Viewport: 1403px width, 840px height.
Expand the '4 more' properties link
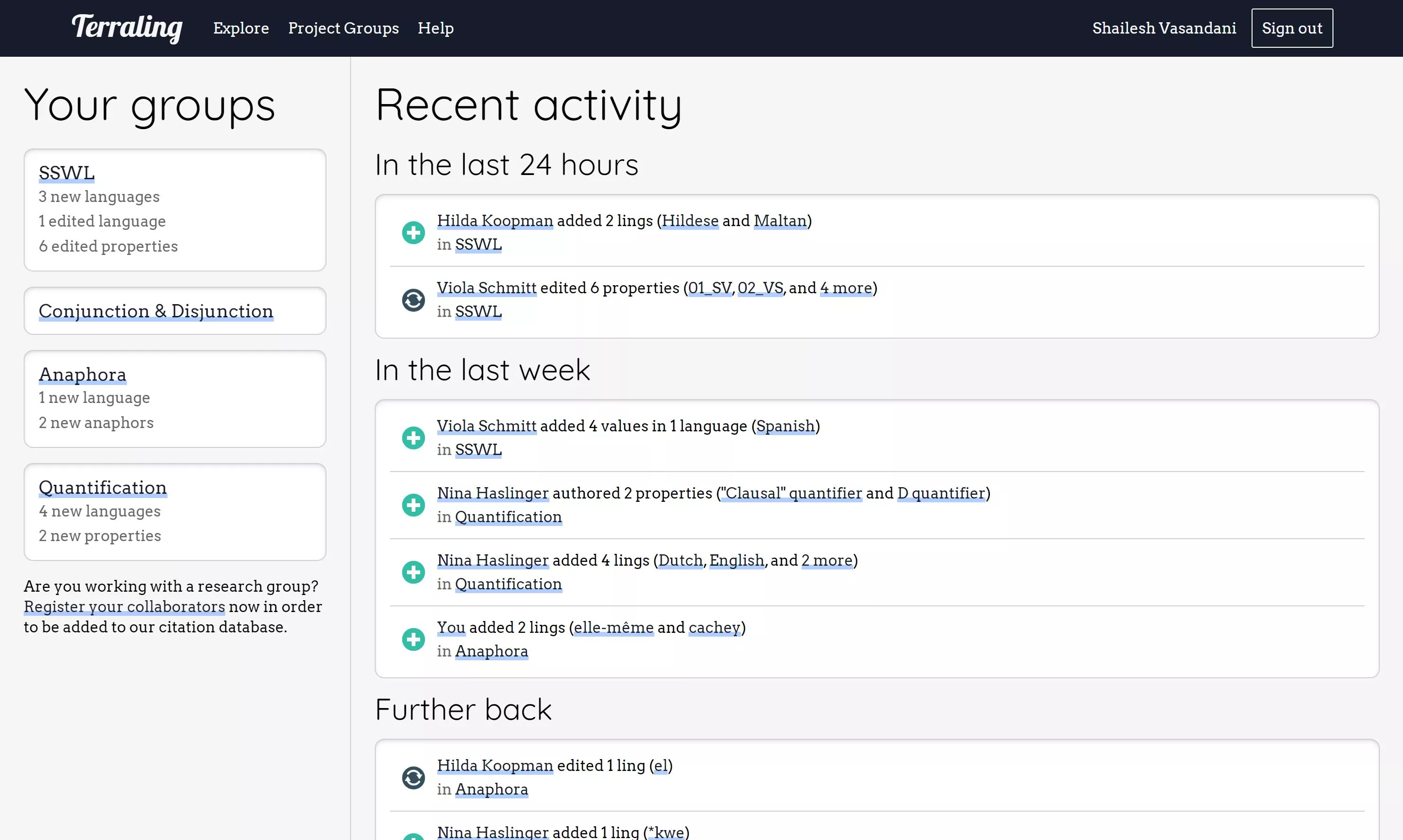[x=846, y=288]
